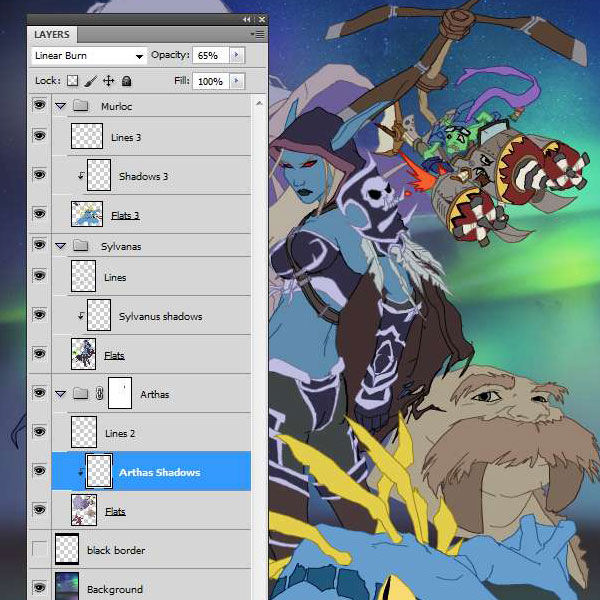Hide the Sylvanas Lines layer
This screenshot has width=600, height=600.
[x=39, y=276]
